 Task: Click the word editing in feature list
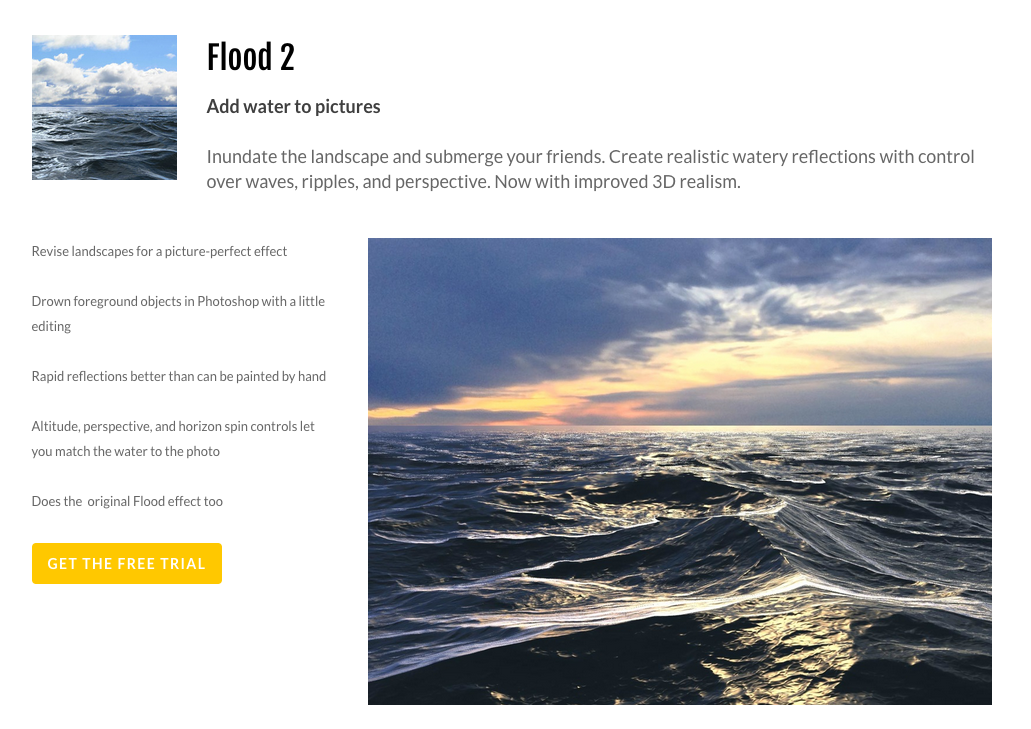tap(51, 326)
